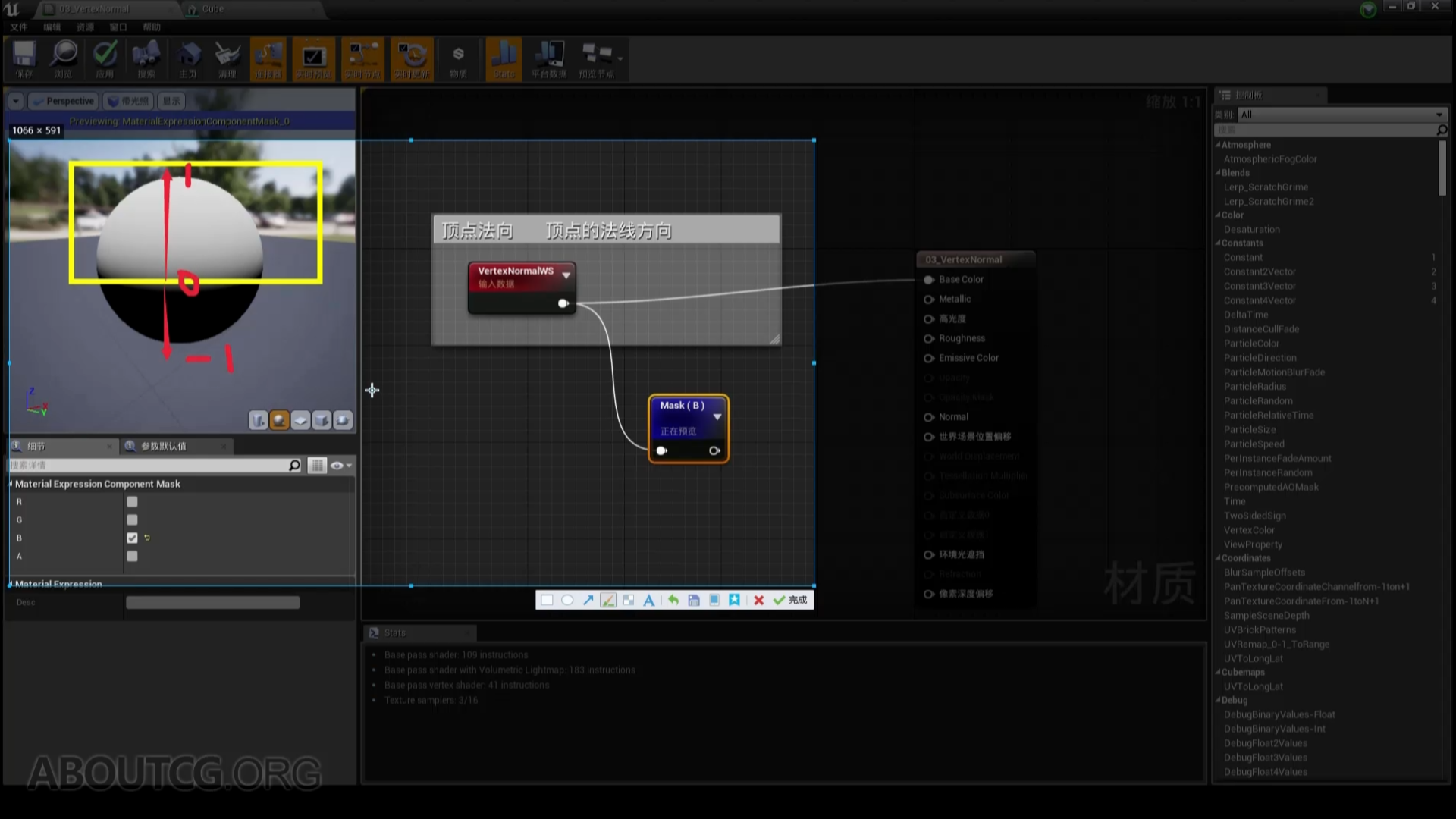The height and width of the screenshot is (819, 1456).
Task: Choose the text annotation tool
Action: [x=648, y=600]
